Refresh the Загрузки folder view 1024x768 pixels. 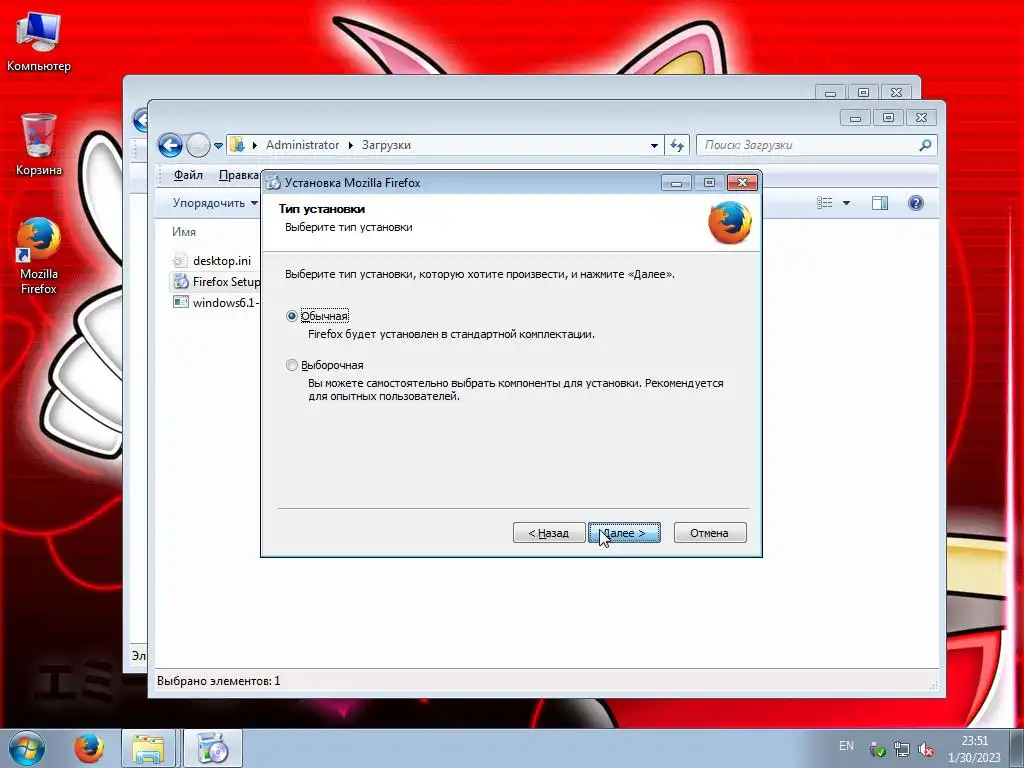coord(677,146)
